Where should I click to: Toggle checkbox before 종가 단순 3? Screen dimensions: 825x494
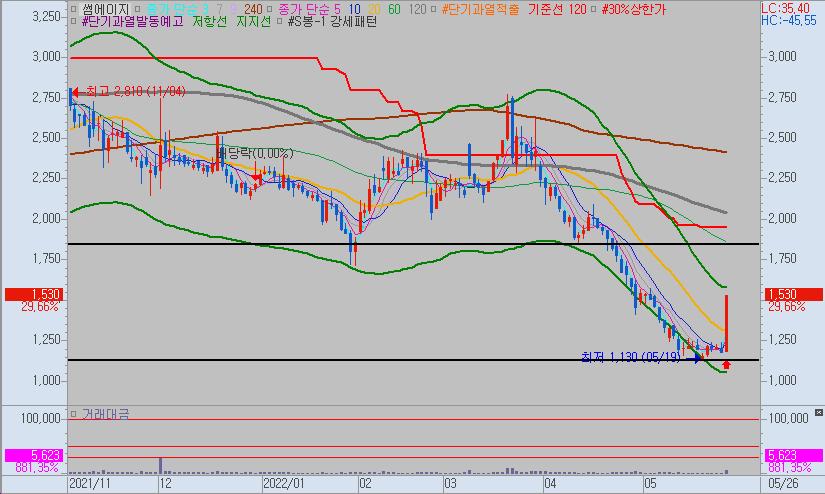[137, 9]
